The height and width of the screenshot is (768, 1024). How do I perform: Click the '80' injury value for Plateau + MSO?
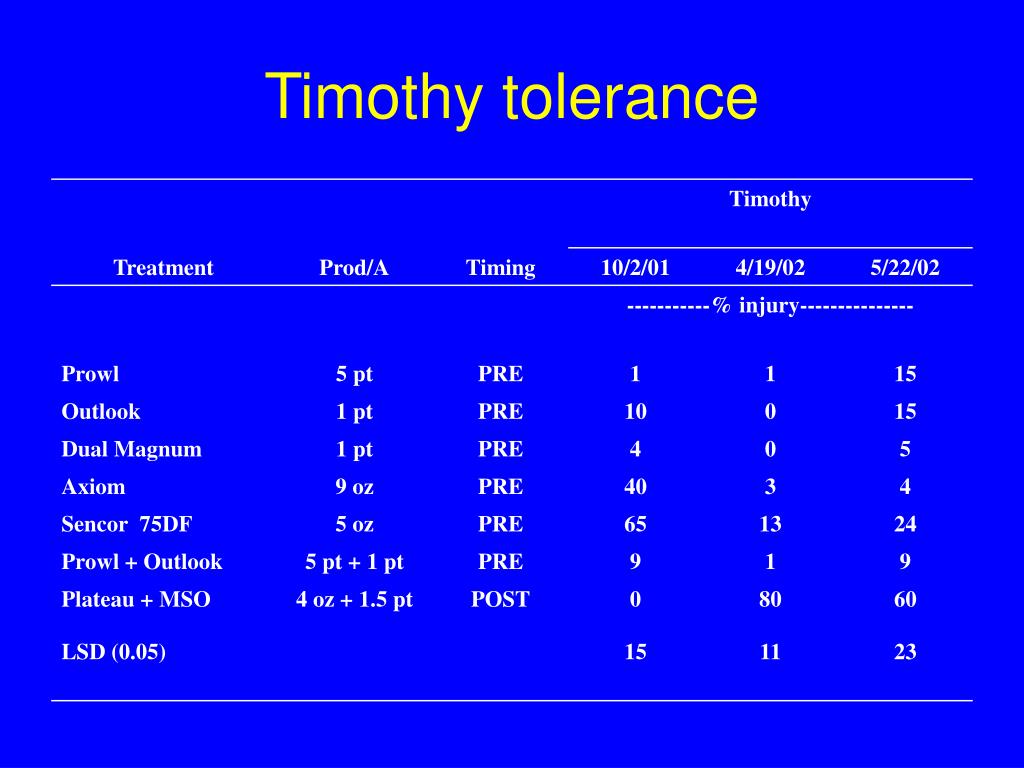[x=770, y=600]
